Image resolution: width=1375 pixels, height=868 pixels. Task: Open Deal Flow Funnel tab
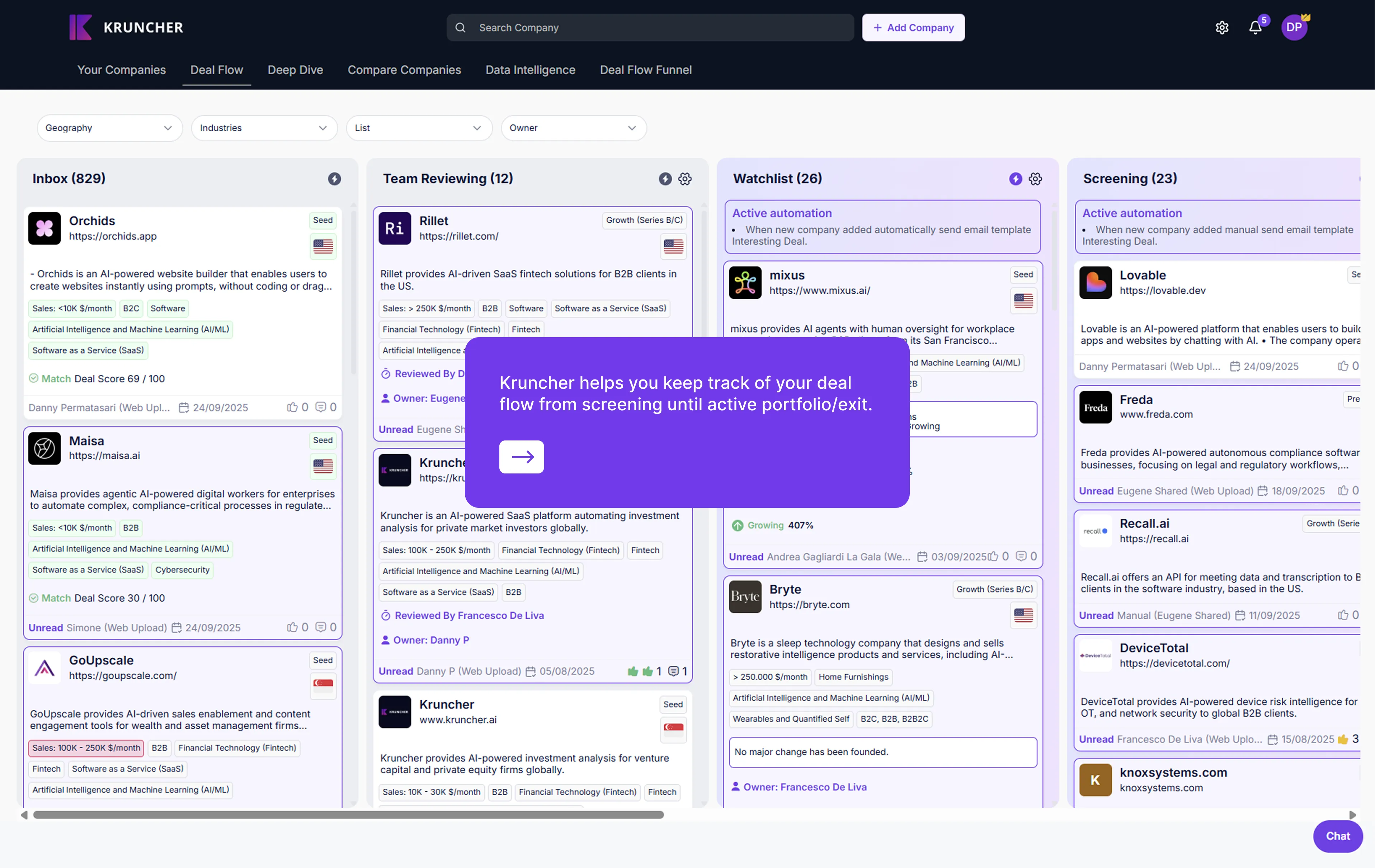coord(645,70)
